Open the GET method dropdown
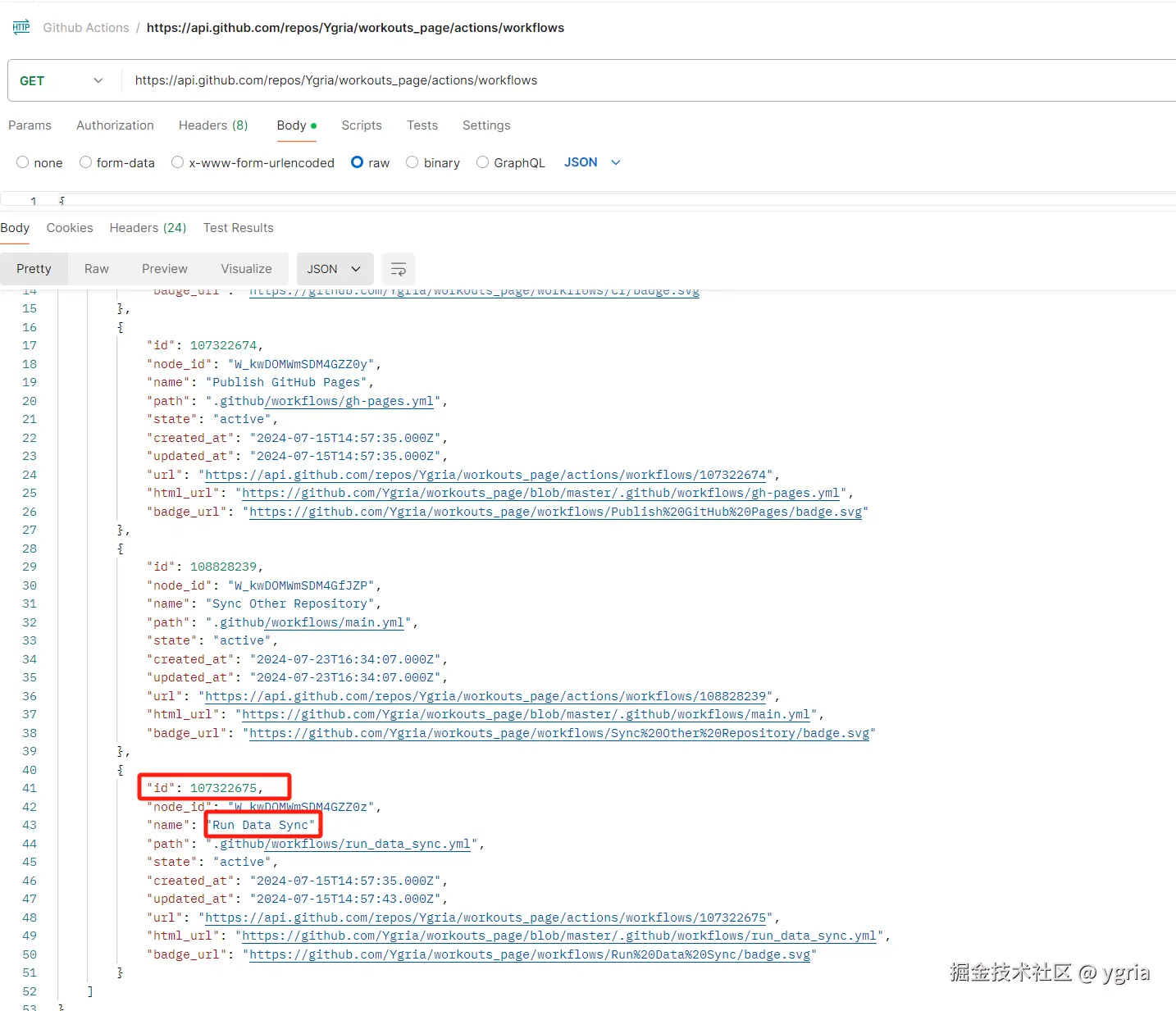Image resolution: width=1176 pixels, height=1011 pixels. point(62,80)
